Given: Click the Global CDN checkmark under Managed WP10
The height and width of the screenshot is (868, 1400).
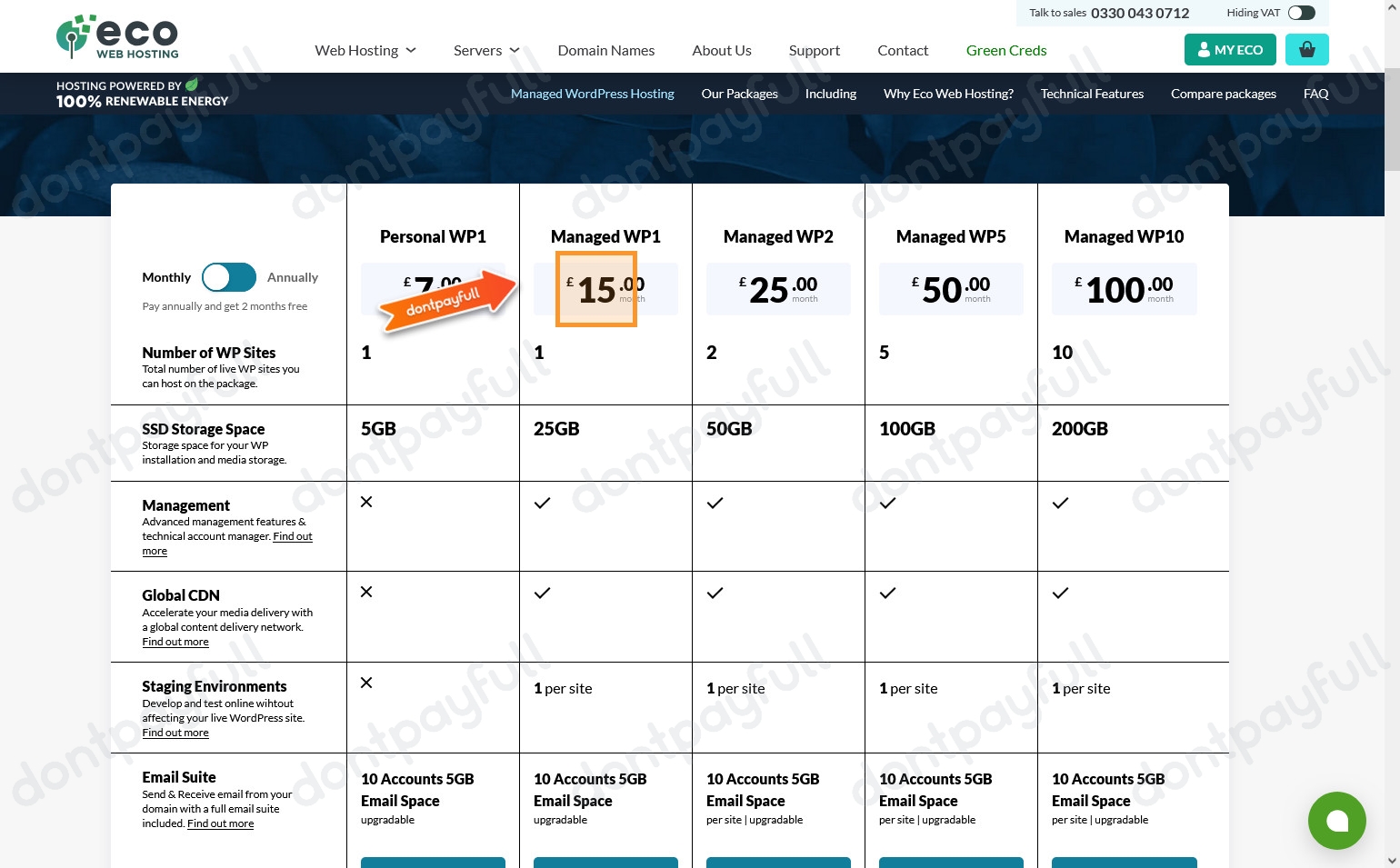Looking at the screenshot, I should pos(1060,593).
